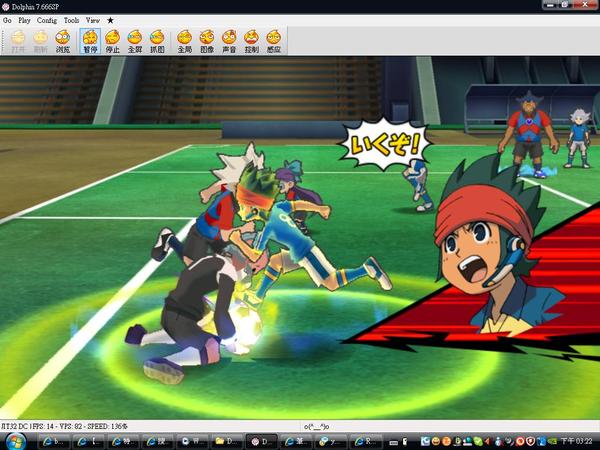
Task: Switch to the Internet Explorer 'R...' taskbar window
Action: (365, 441)
